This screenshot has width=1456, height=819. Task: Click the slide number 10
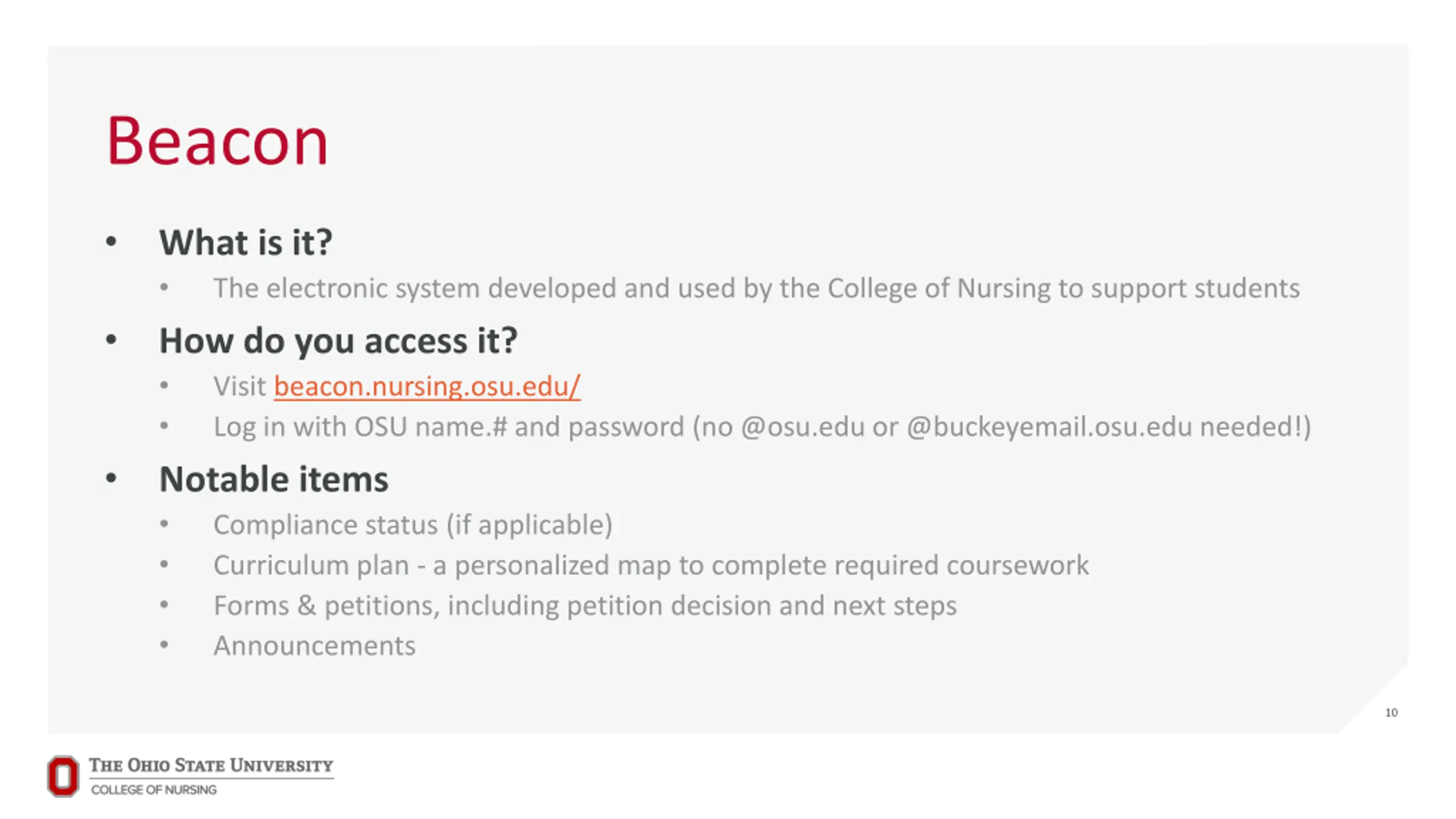1391,713
